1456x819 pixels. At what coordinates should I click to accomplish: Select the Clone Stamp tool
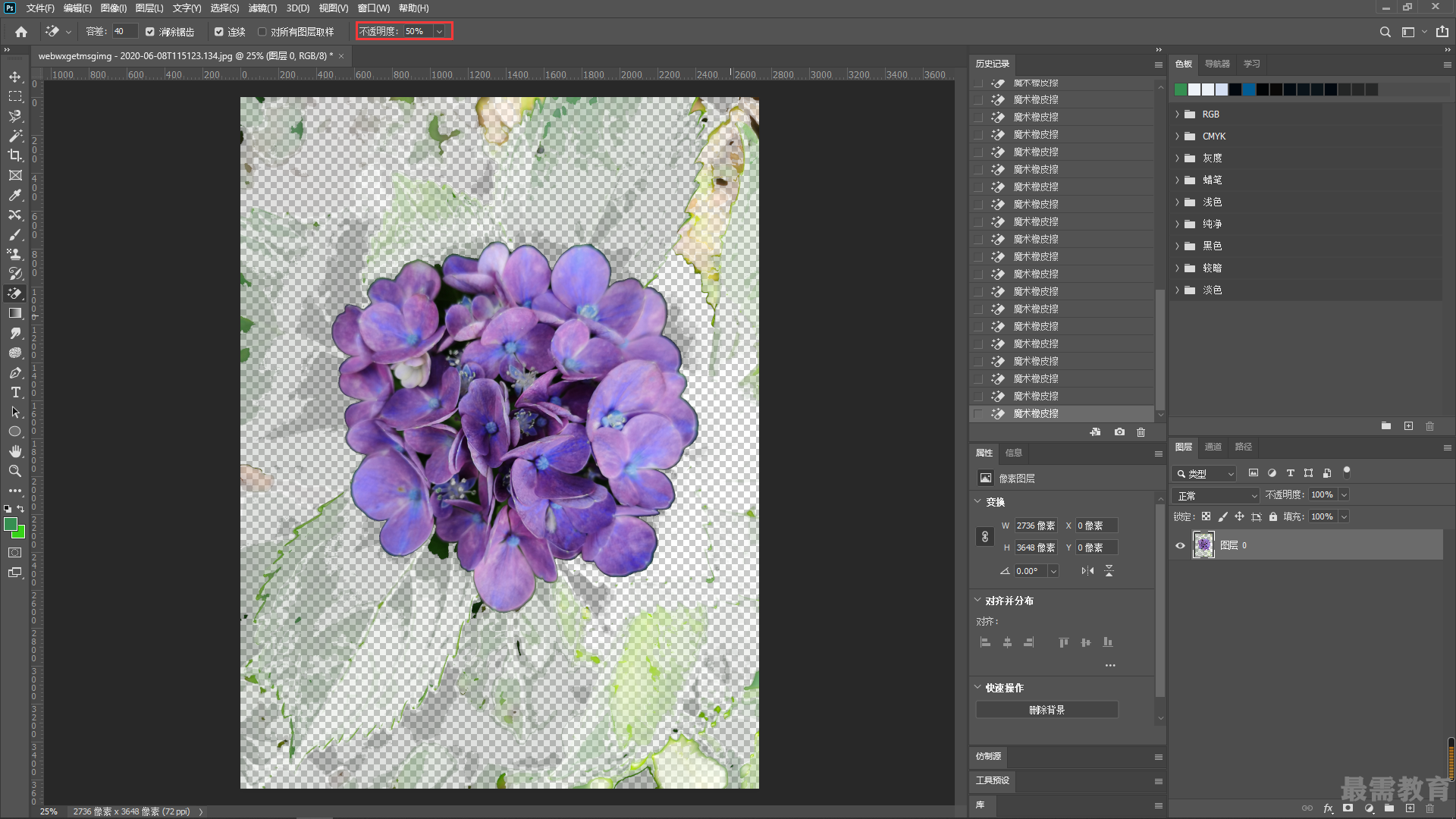coord(15,254)
